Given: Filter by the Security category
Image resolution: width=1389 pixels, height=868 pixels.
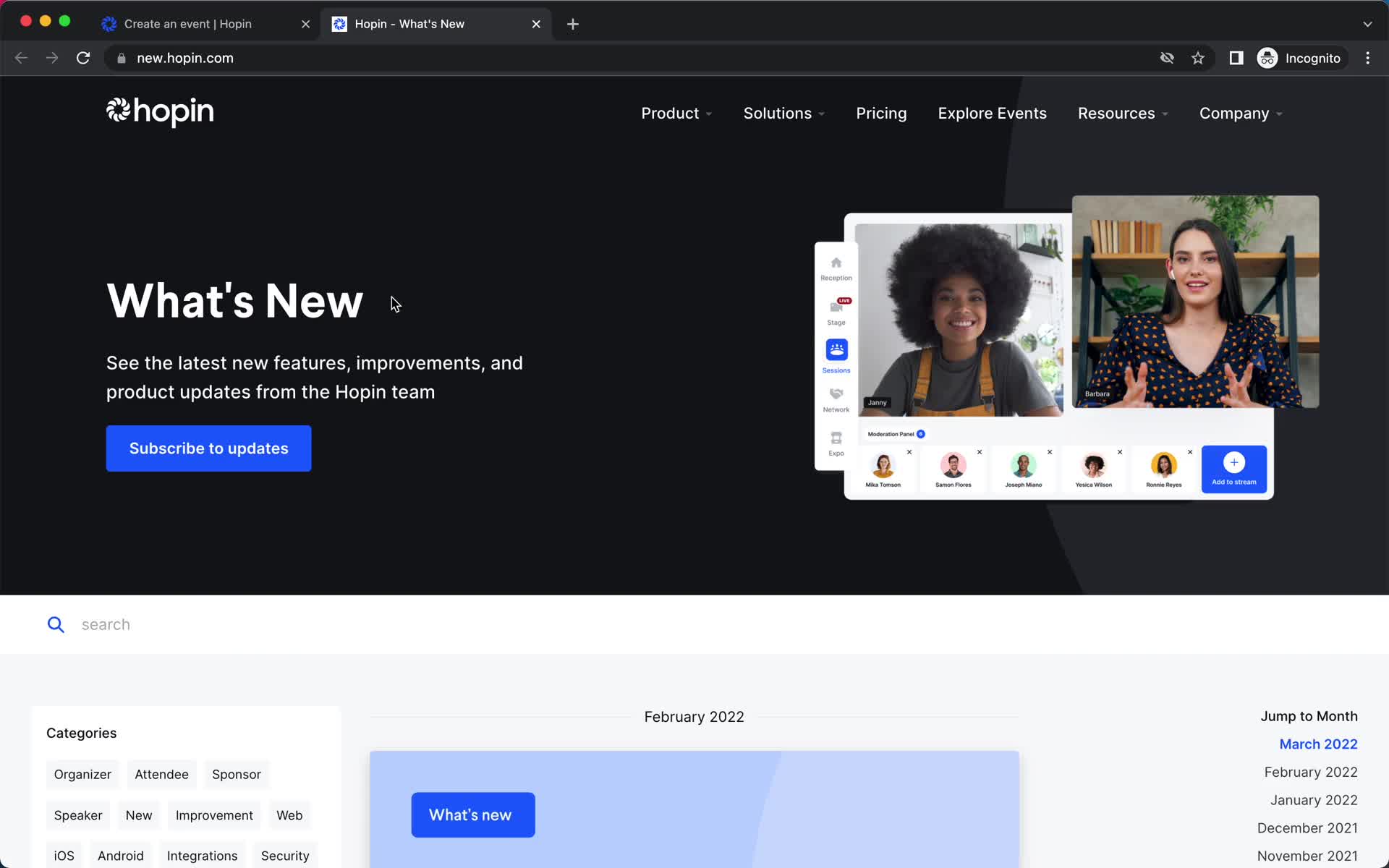Looking at the screenshot, I should click(285, 856).
